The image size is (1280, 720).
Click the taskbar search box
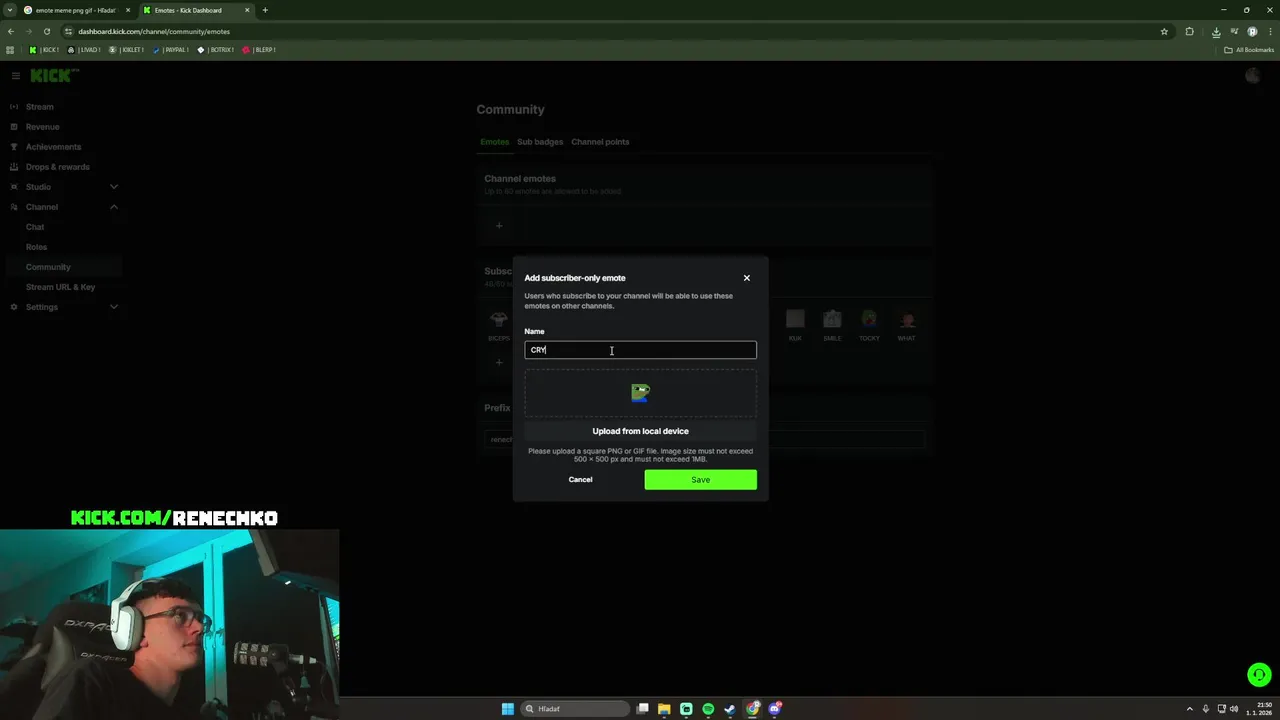pos(575,709)
